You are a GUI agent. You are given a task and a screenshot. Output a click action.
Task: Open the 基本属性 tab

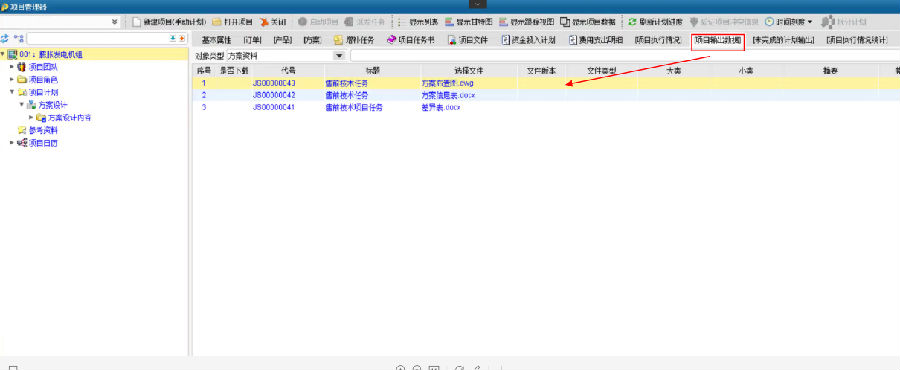coord(216,41)
